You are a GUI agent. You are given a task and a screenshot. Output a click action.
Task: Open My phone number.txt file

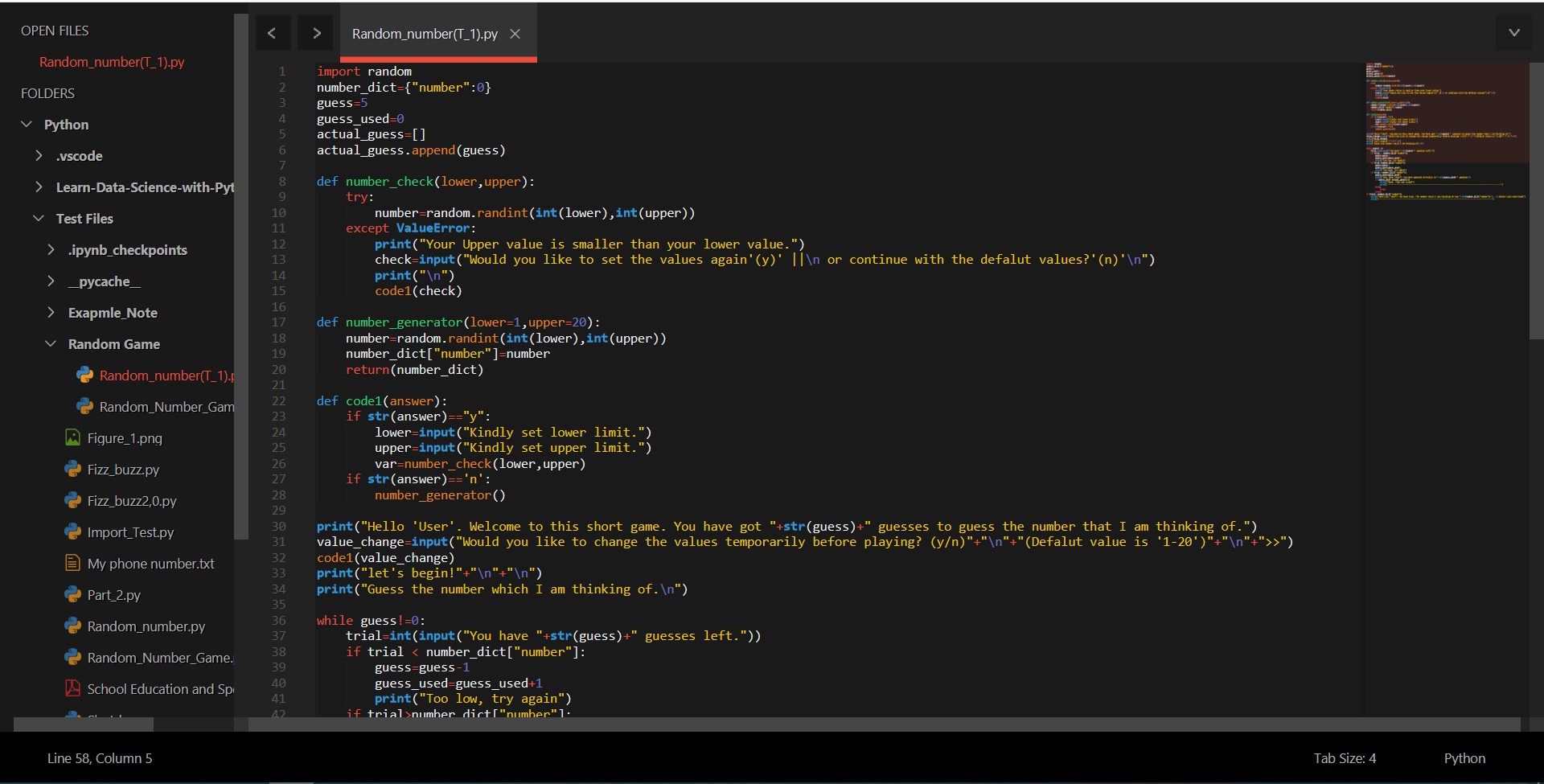[150, 564]
